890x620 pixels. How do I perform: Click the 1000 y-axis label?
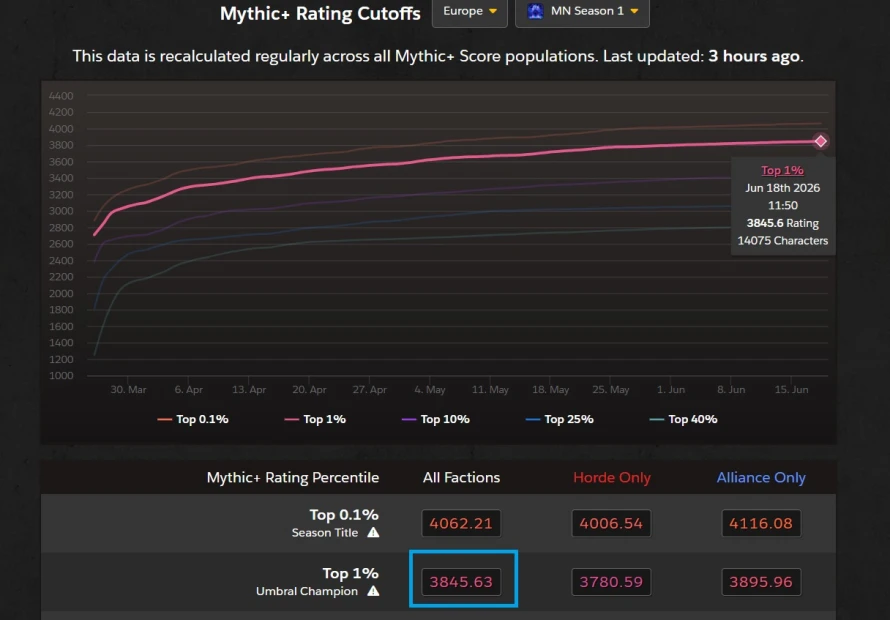pos(61,375)
